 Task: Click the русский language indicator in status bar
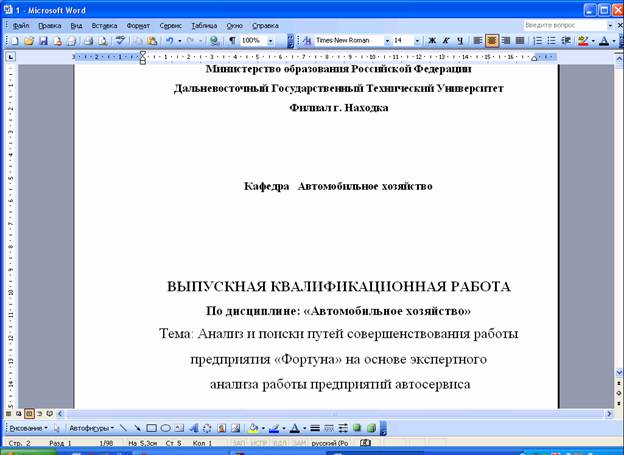330,443
